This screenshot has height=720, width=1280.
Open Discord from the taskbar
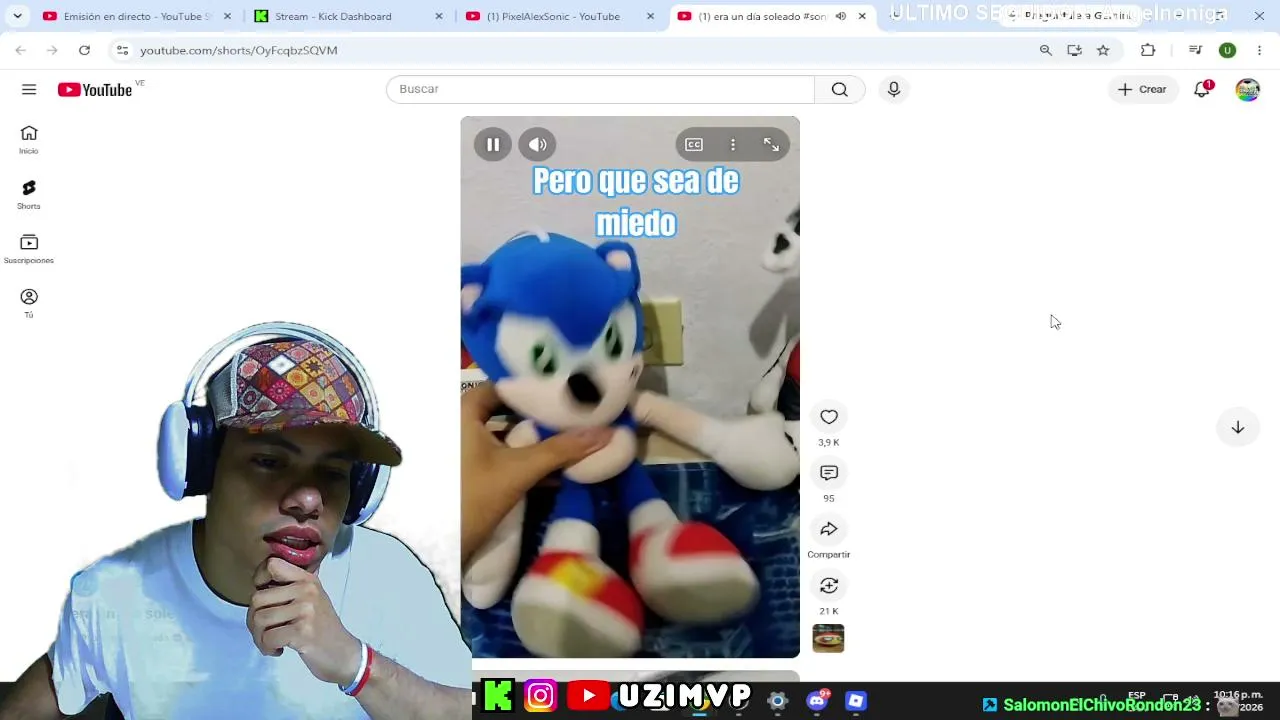(x=817, y=700)
